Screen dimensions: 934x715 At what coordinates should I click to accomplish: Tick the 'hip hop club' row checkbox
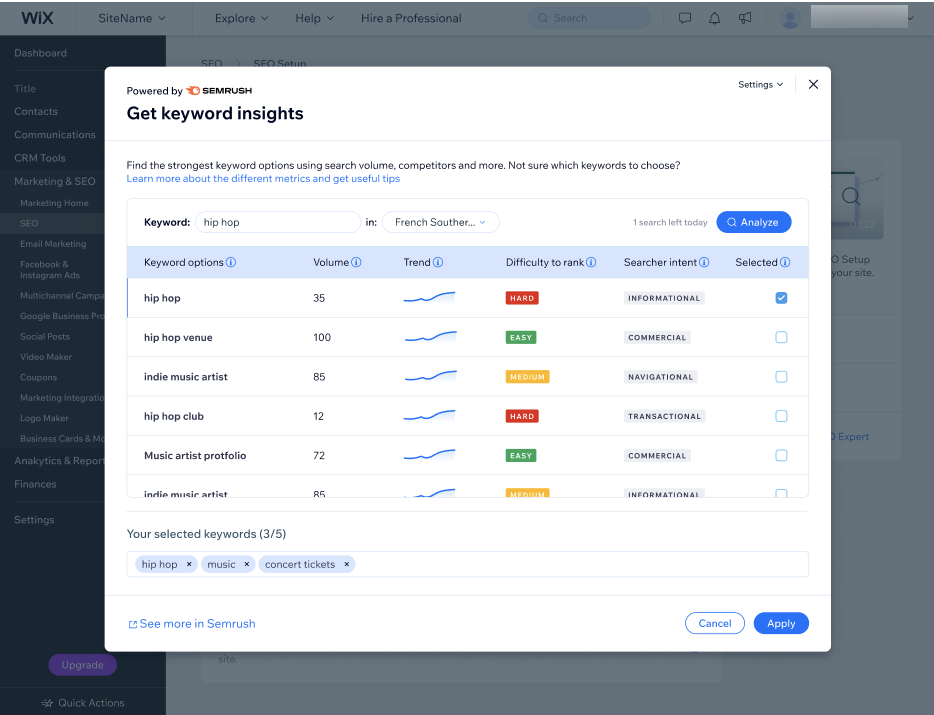coord(781,416)
